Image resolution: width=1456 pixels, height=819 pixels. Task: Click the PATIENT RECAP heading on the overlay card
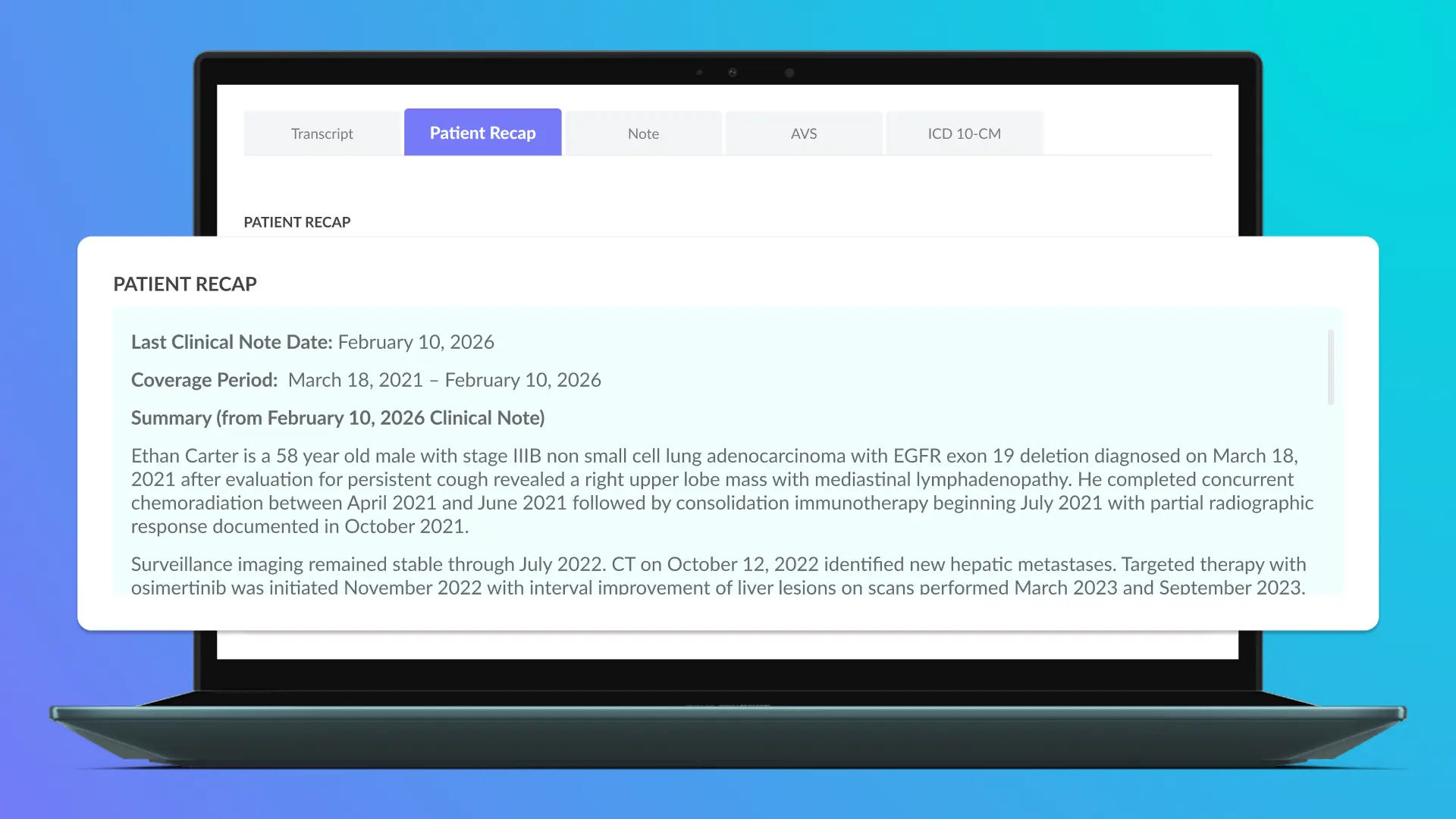coord(184,284)
